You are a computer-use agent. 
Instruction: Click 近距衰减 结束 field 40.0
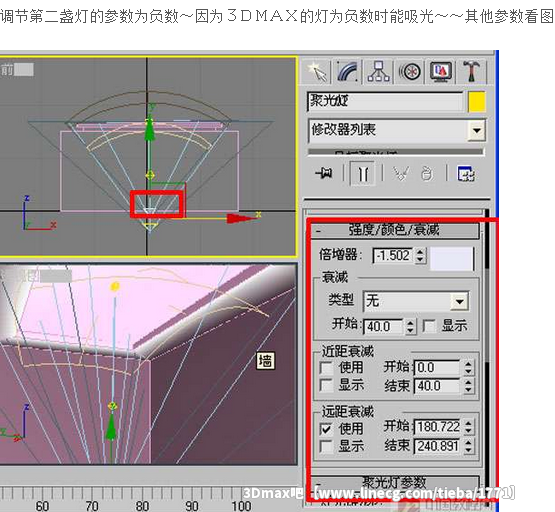437,386
